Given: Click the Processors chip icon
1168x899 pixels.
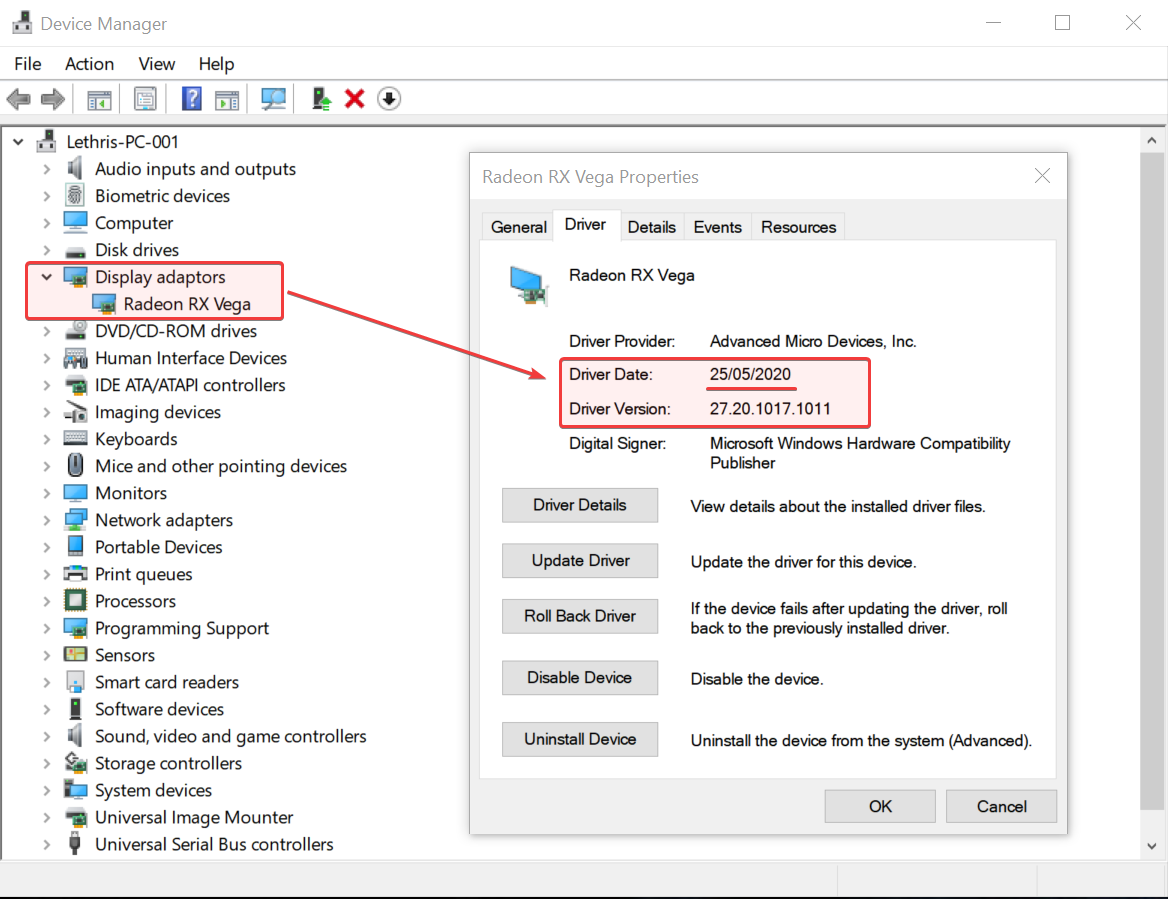Looking at the screenshot, I should pos(75,600).
